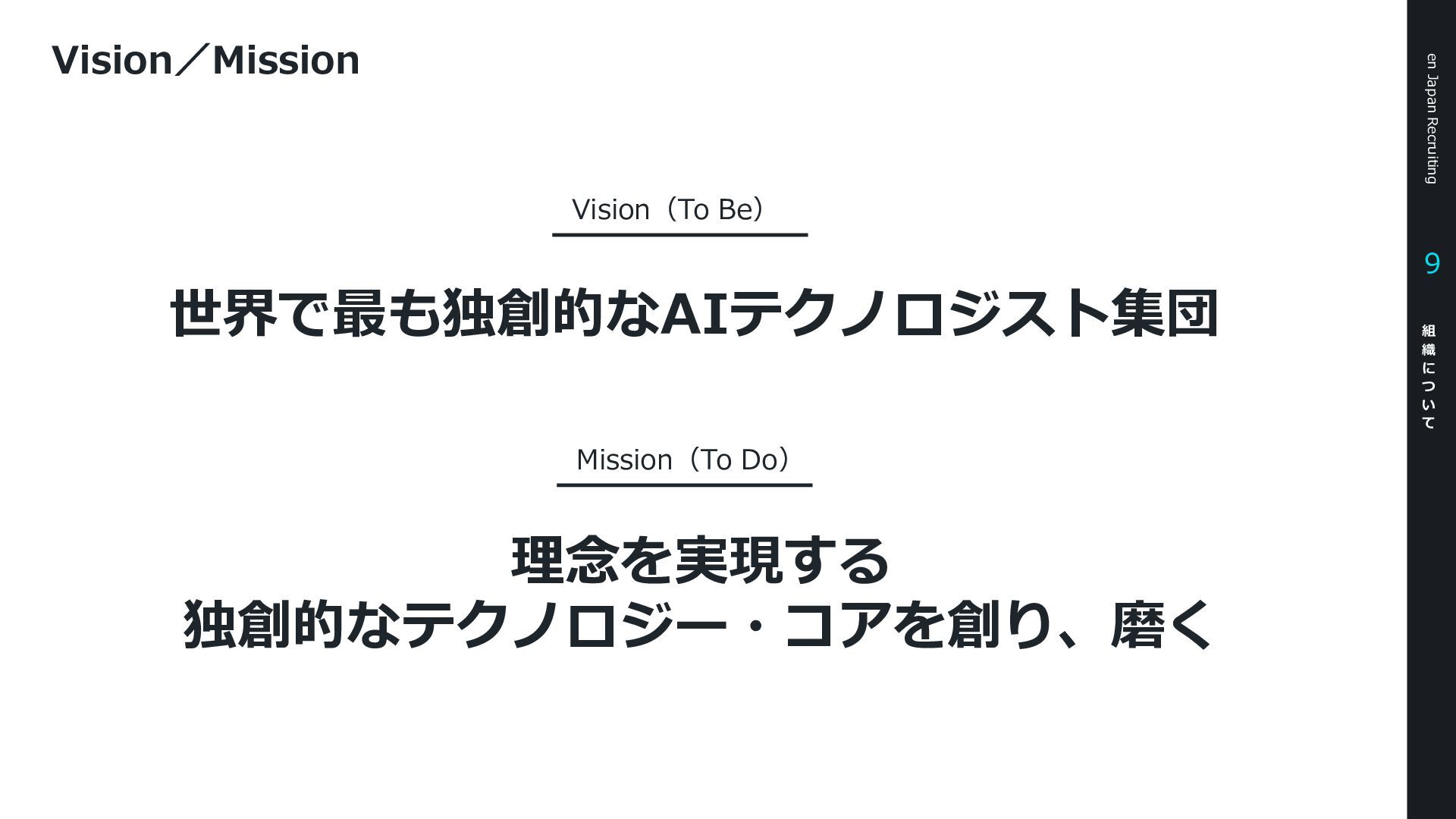Click the empty lower part of the dark sidebar
The width and height of the screenshot is (1456, 819).
click(1432, 645)
